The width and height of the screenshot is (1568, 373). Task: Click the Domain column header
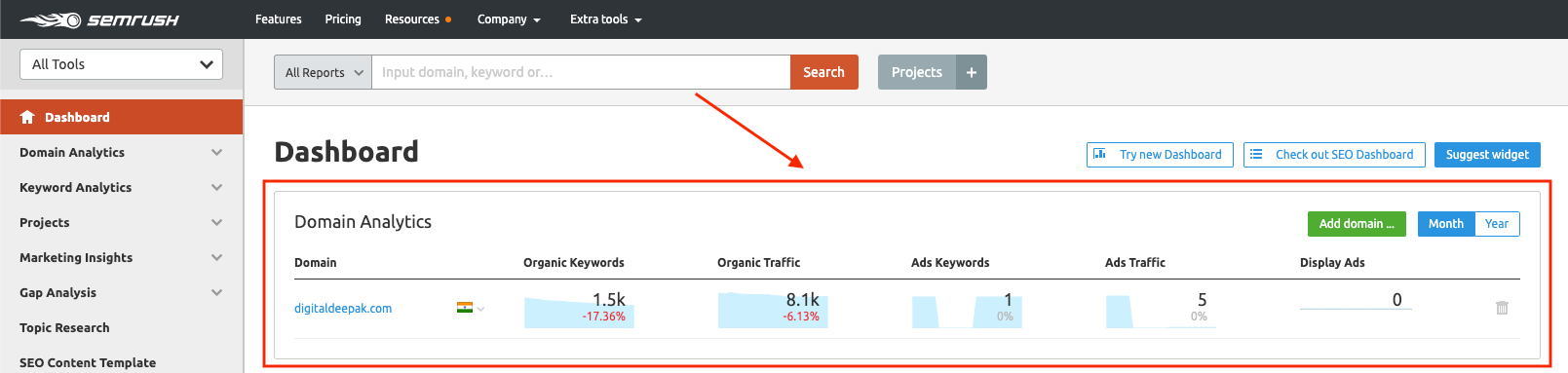(316, 263)
